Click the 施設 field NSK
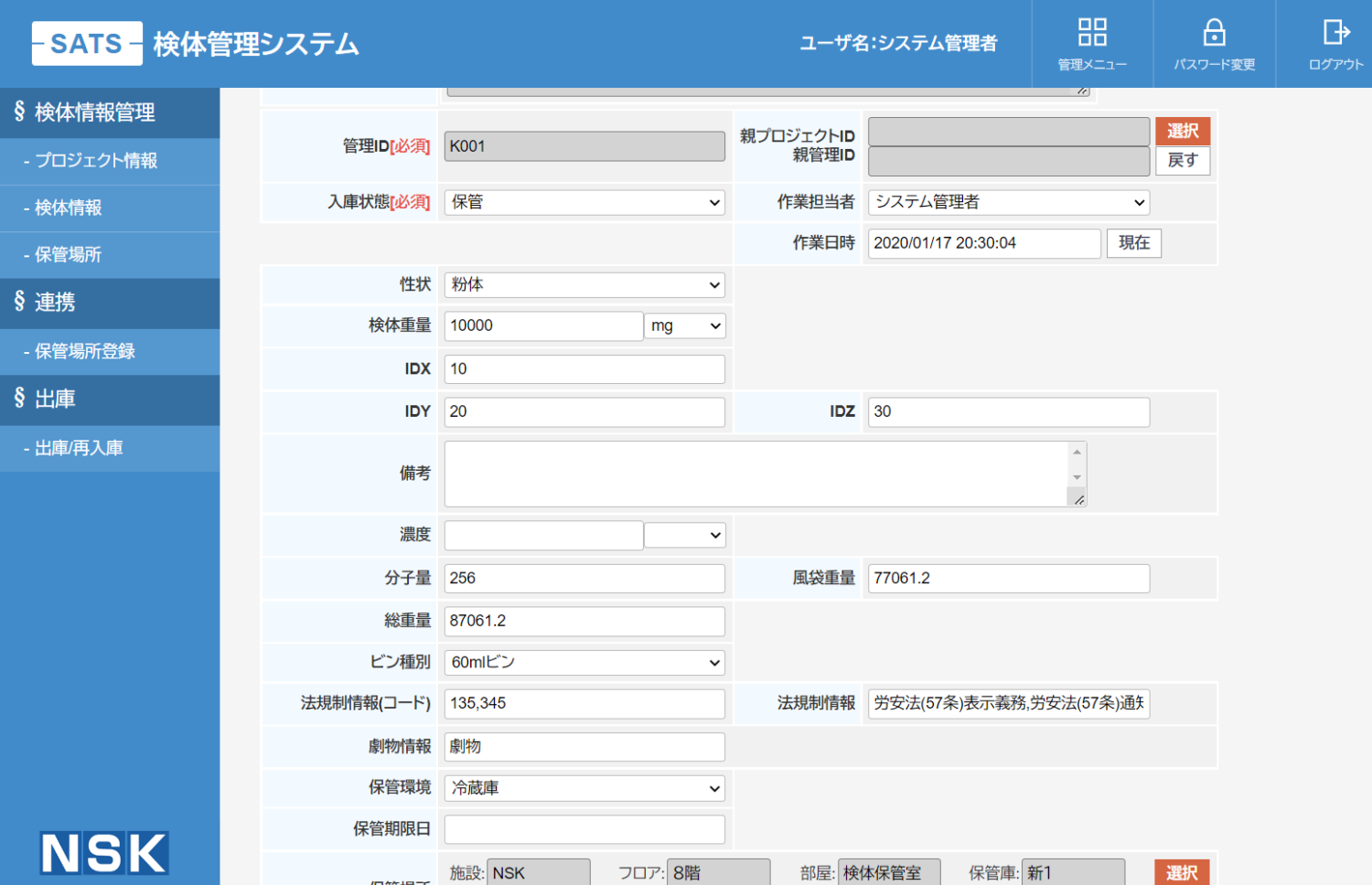Image resolution: width=1372 pixels, height=885 pixels. pos(539,873)
